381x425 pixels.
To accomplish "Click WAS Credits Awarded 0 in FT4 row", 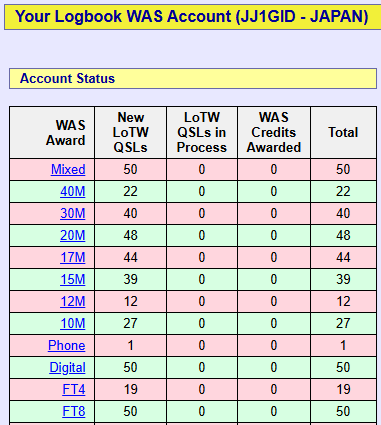I will [274, 389].
